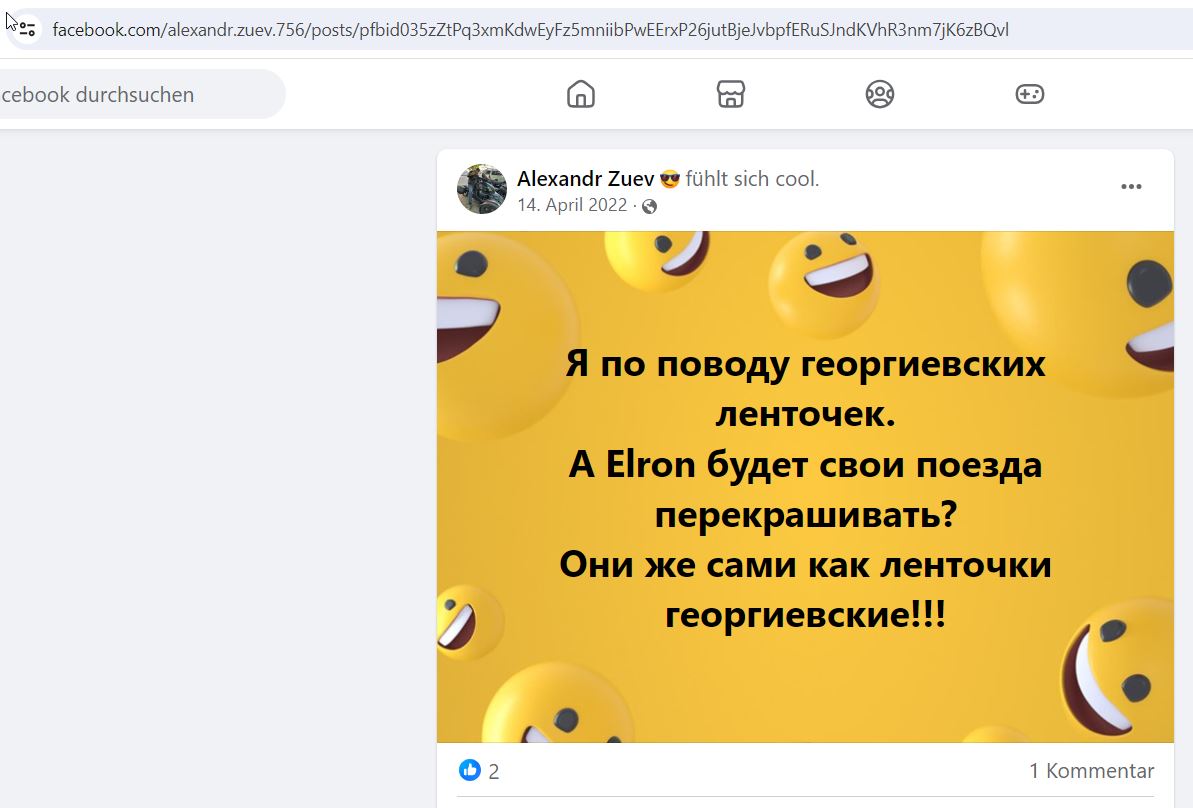The width and height of the screenshot is (1193, 808).
Task: Click the blue Like reaction icon
Action: (469, 770)
